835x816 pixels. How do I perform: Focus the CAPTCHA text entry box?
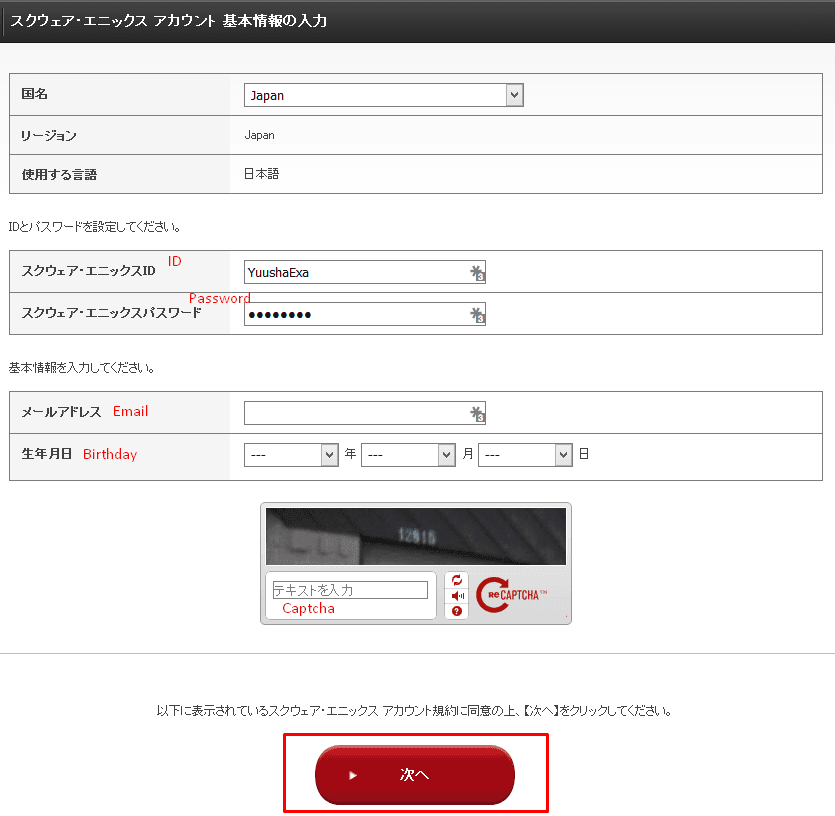point(350,590)
